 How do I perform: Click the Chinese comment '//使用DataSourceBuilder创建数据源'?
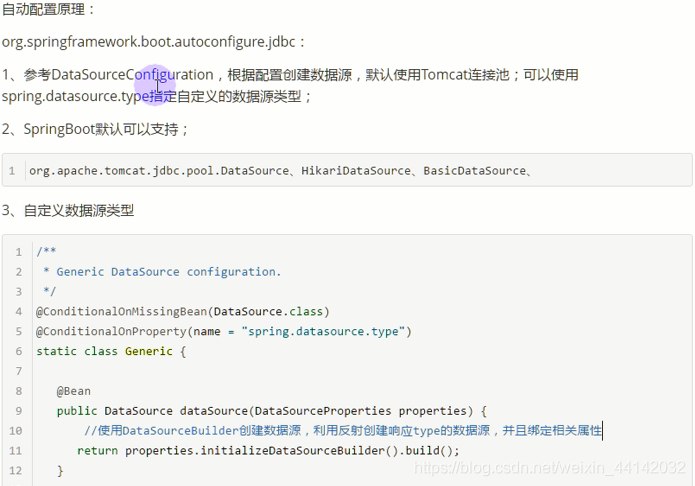click(x=192, y=431)
